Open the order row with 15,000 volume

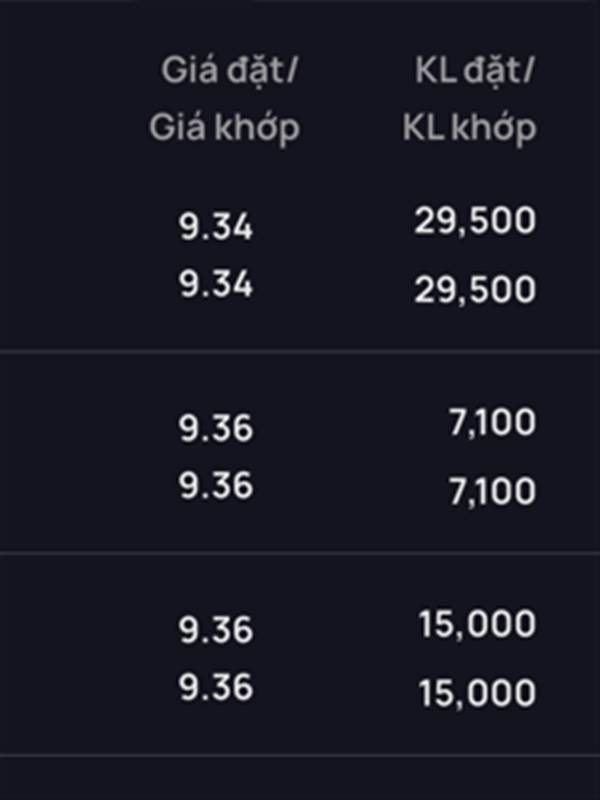(300, 654)
